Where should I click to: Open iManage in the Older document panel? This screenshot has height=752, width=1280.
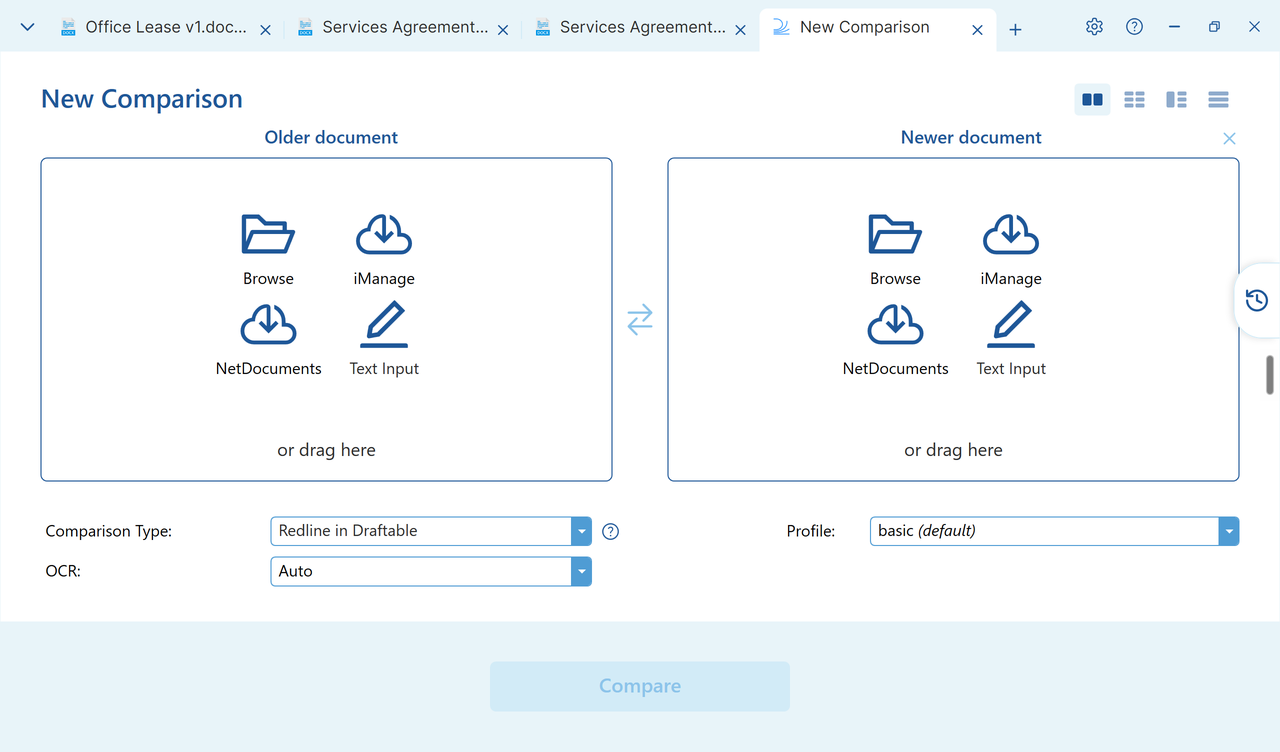coord(384,249)
